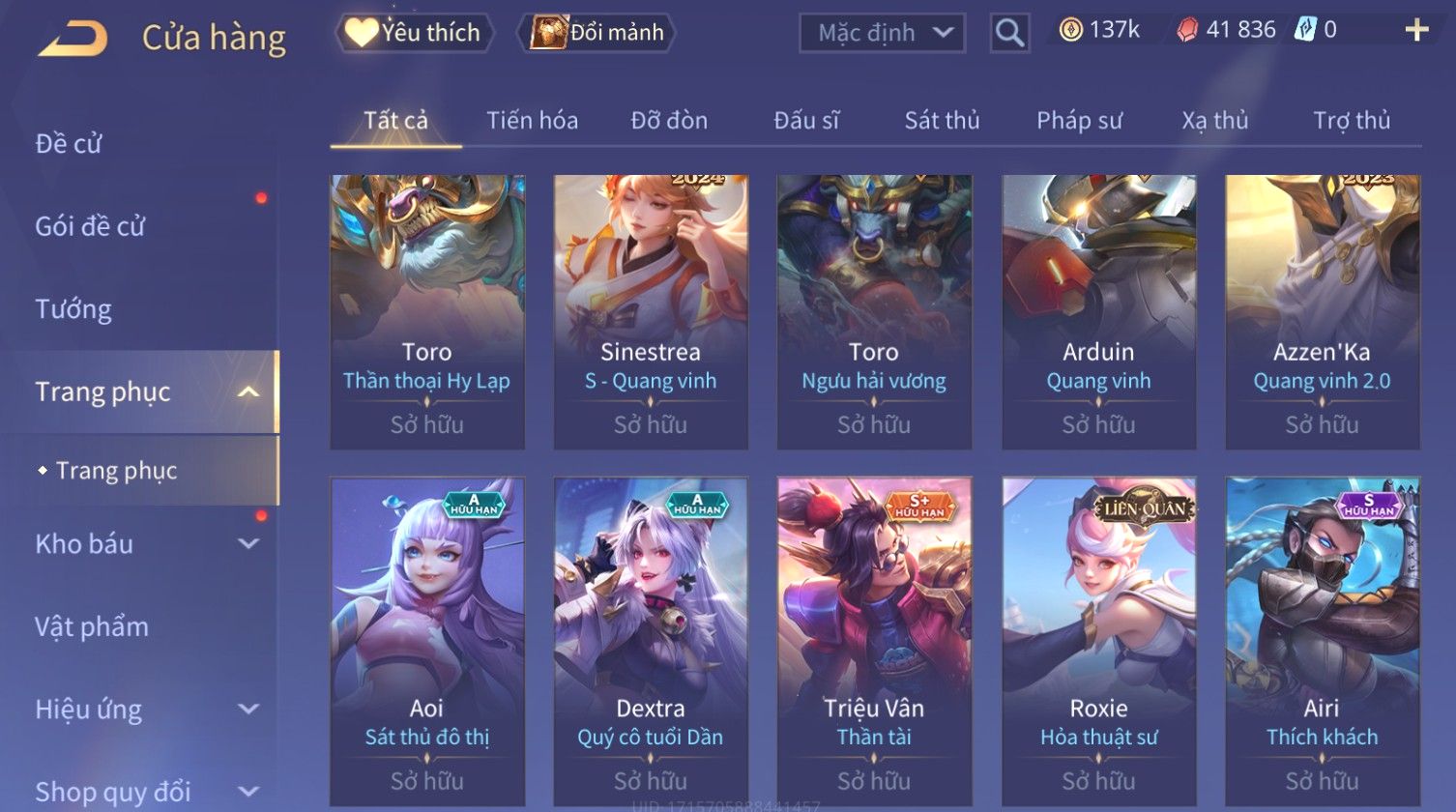Click the red gem currency icon

pos(1186,31)
